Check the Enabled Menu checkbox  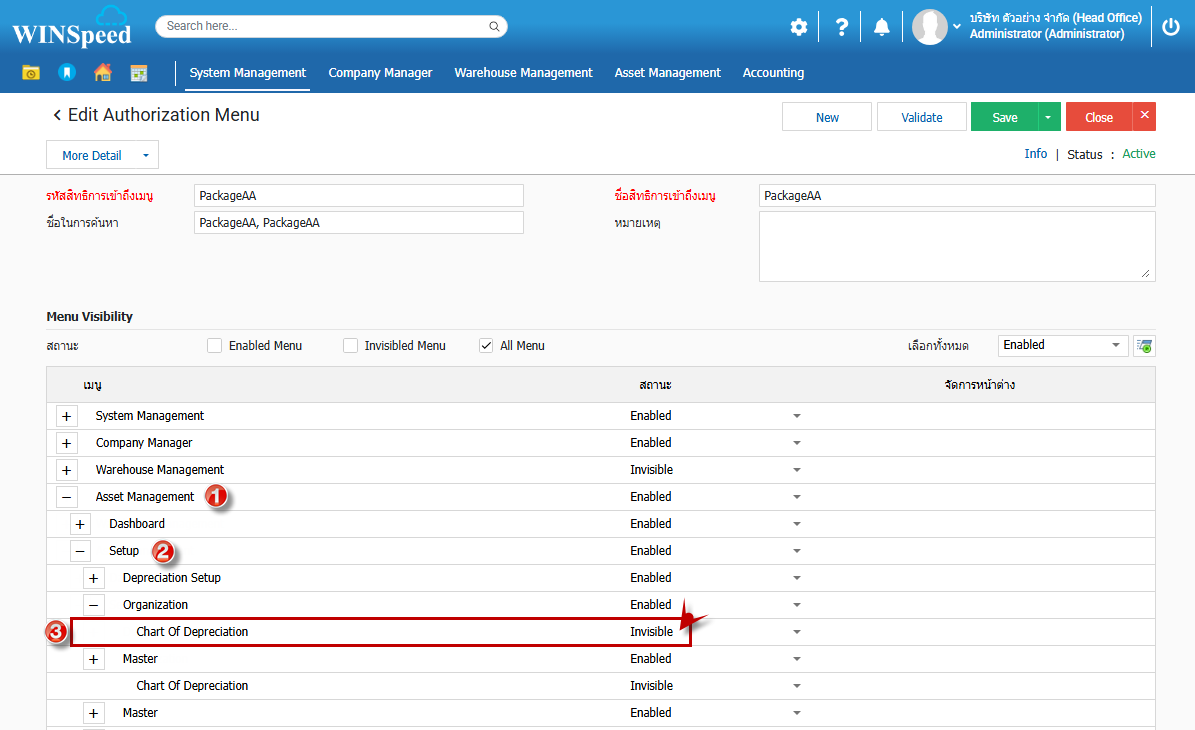point(214,346)
